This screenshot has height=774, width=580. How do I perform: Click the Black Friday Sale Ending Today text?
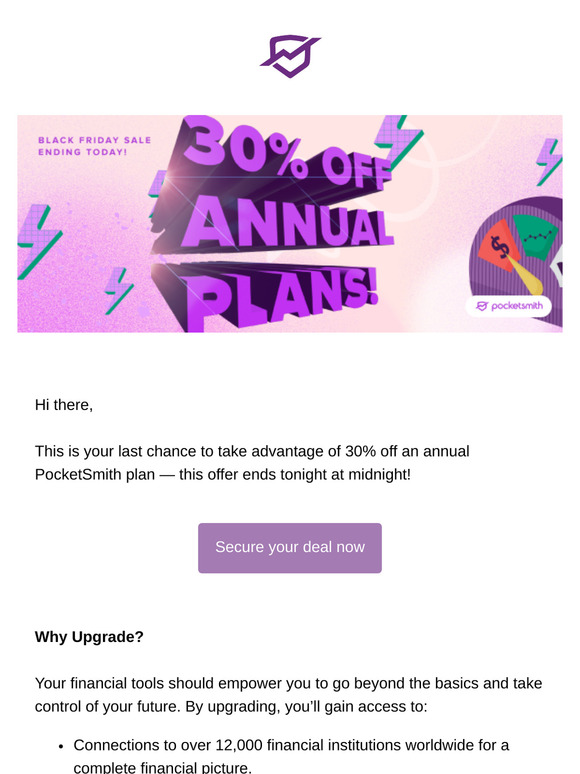click(94, 146)
